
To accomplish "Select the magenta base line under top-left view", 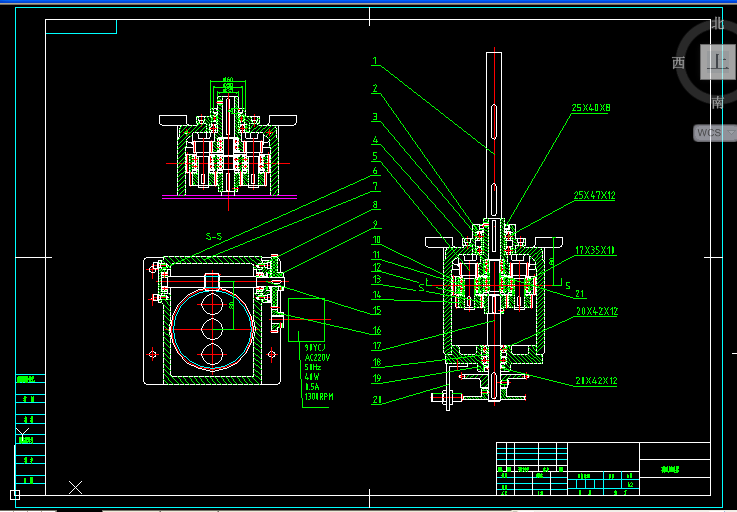I will (229, 197).
